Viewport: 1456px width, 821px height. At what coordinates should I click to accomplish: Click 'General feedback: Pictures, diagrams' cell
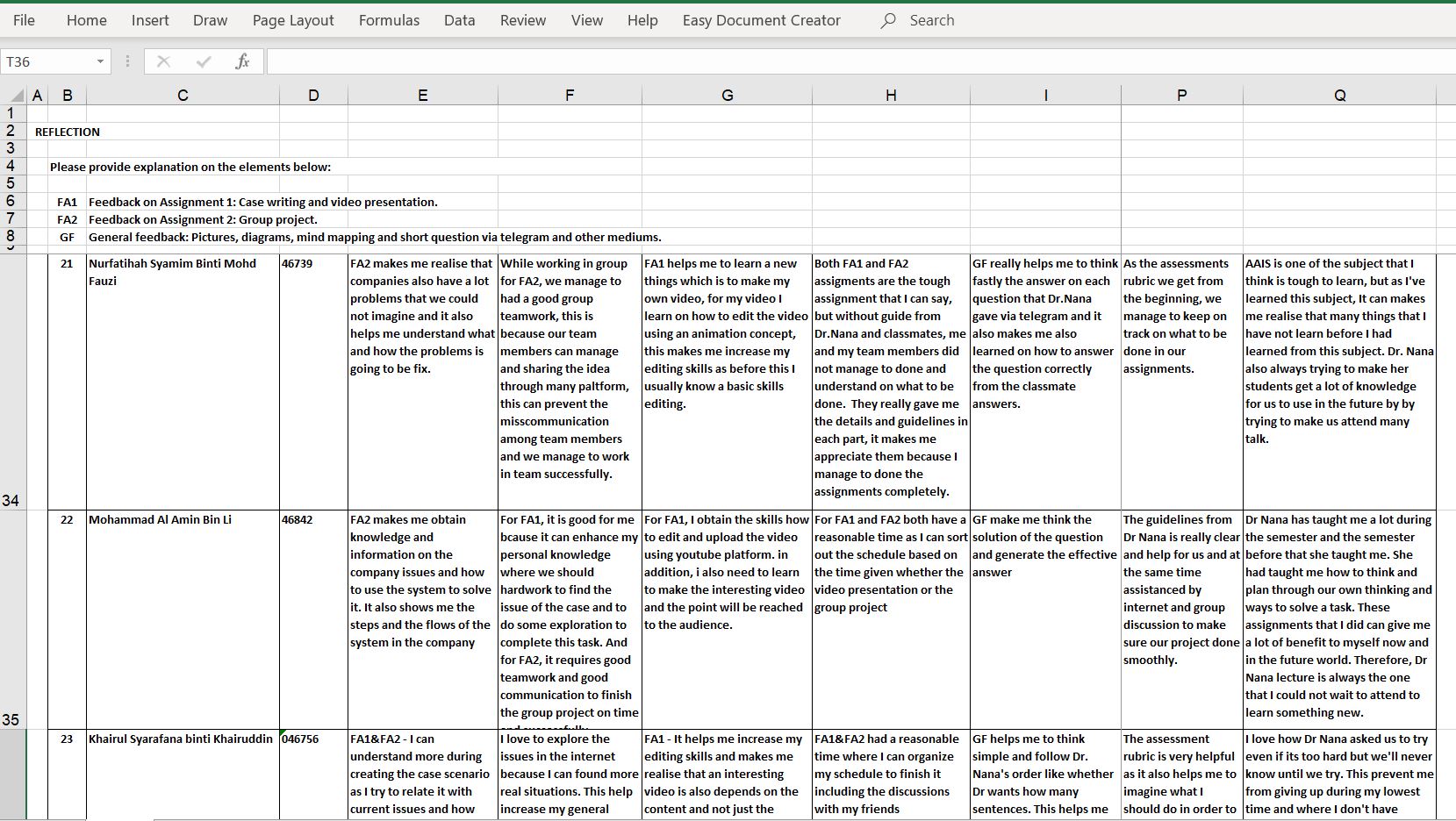click(x=375, y=237)
